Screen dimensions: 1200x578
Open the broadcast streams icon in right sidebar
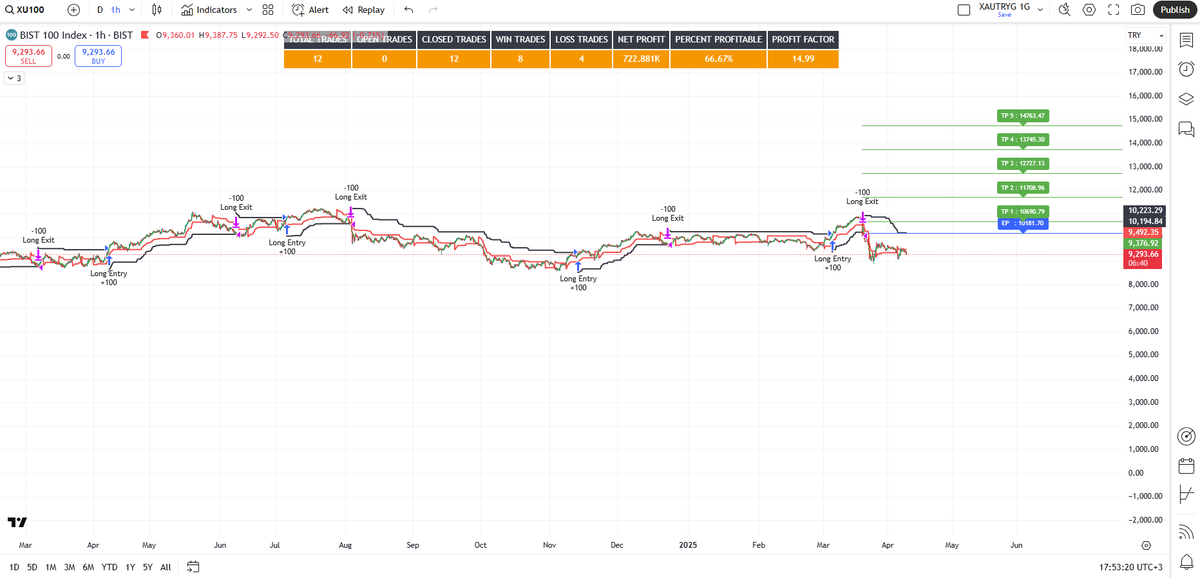pyautogui.click(x=1186, y=531)
